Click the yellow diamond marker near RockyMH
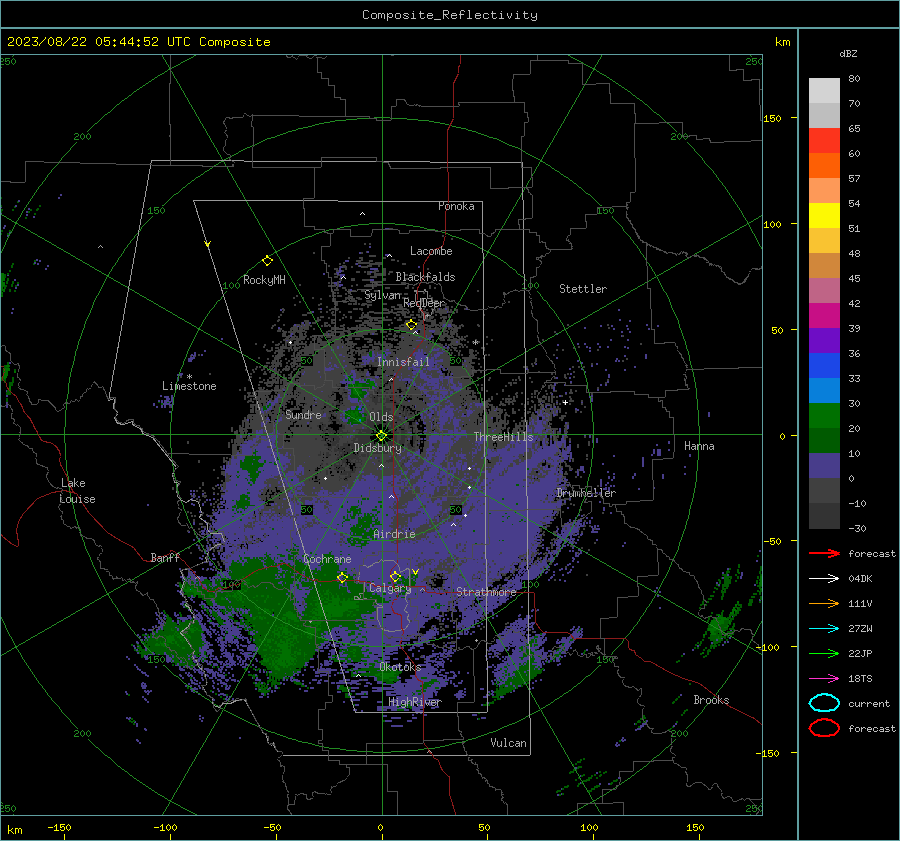Screen dimensions: 900x841 267,261
